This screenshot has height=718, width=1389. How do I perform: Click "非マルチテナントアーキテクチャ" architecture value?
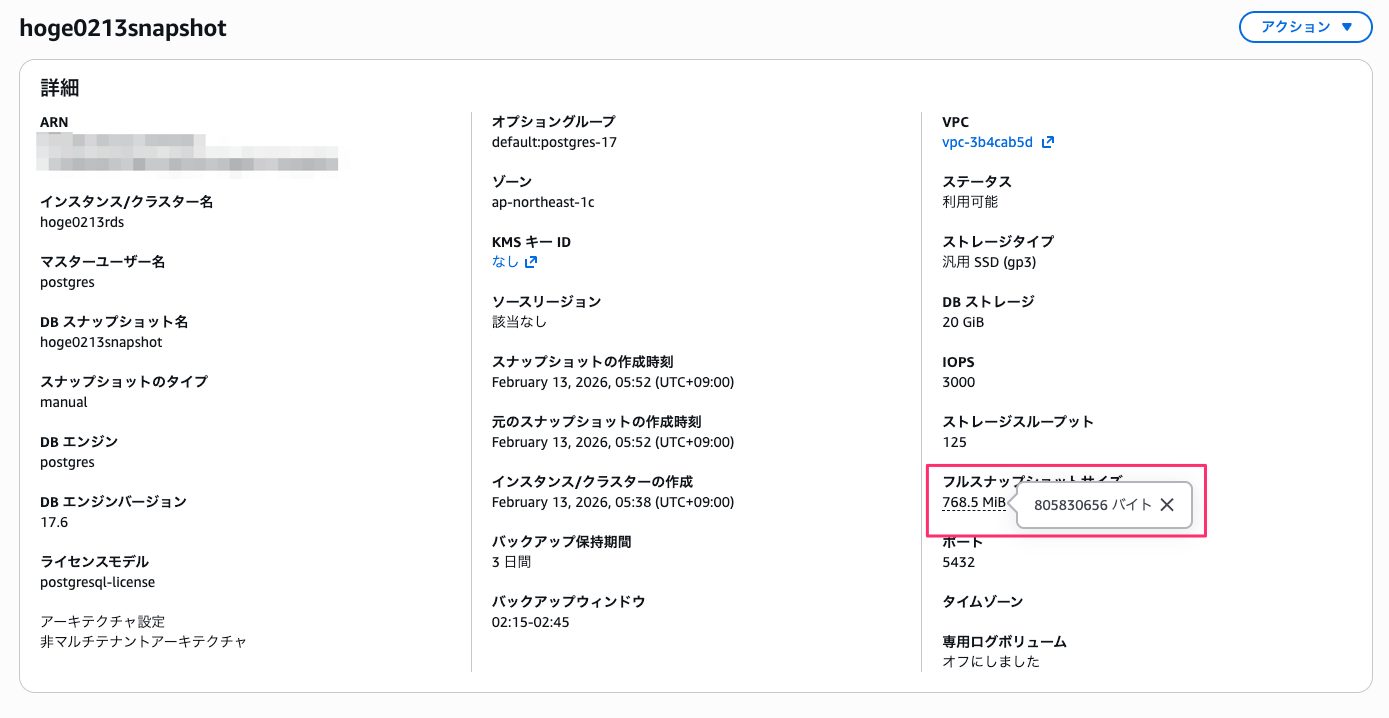pos(143,642)
